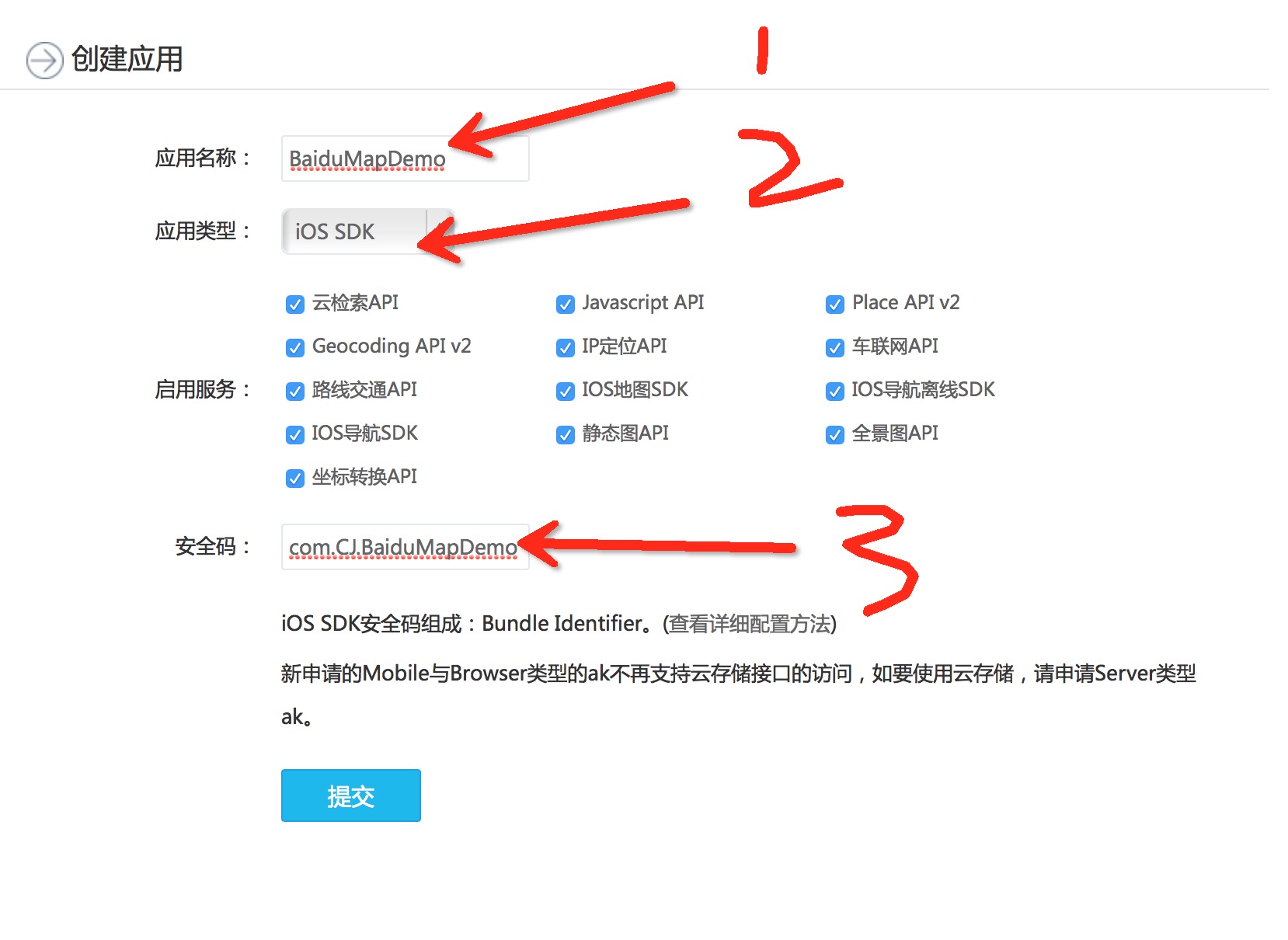Uncheck the IOS导航SDK checkbox
Image resolution: width=1288 pixels, height=940 pixels.
294,434
